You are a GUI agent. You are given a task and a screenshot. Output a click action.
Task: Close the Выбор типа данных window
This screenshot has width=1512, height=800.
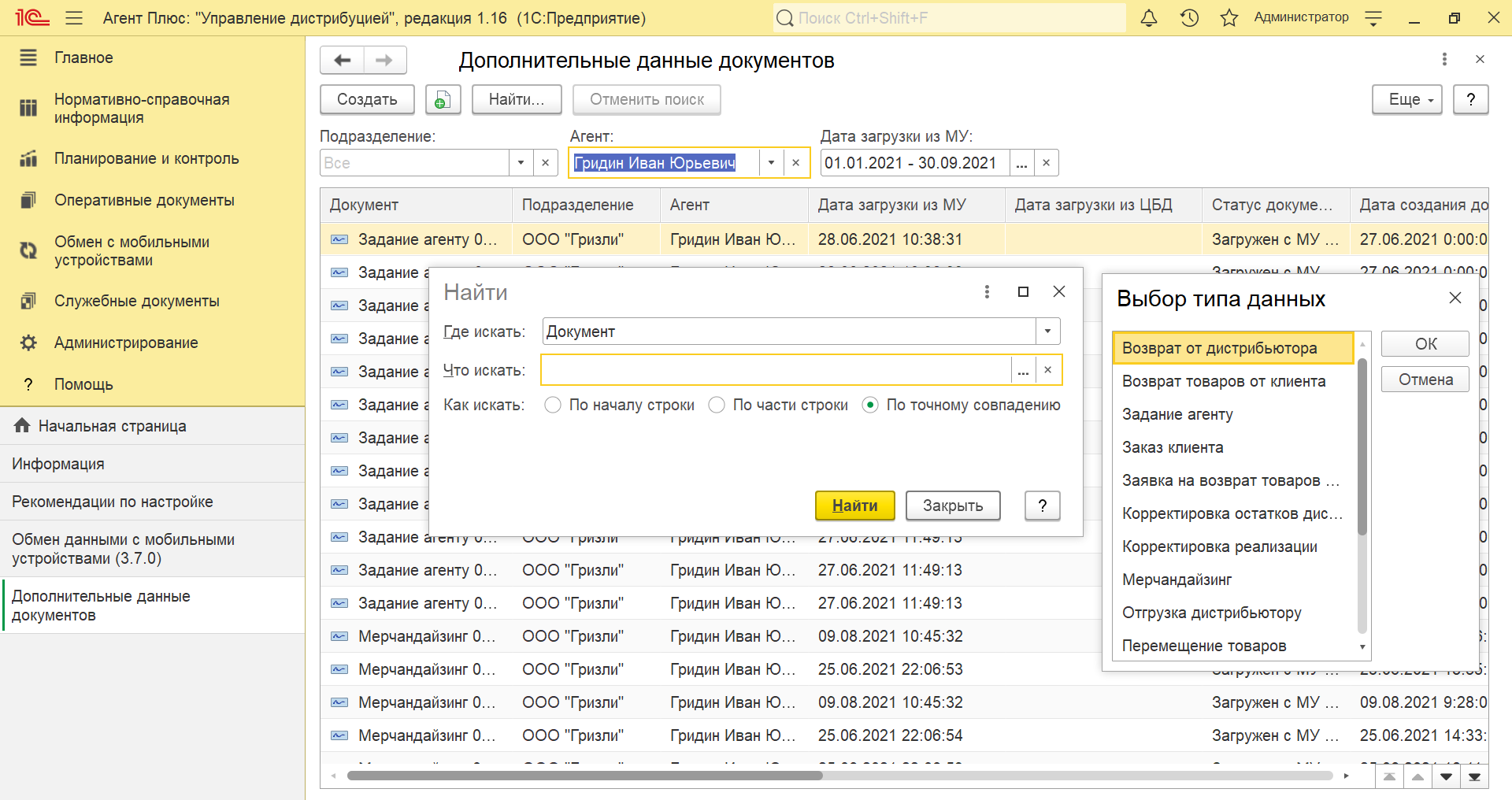pyautogui.click(x=1455, y=298)
